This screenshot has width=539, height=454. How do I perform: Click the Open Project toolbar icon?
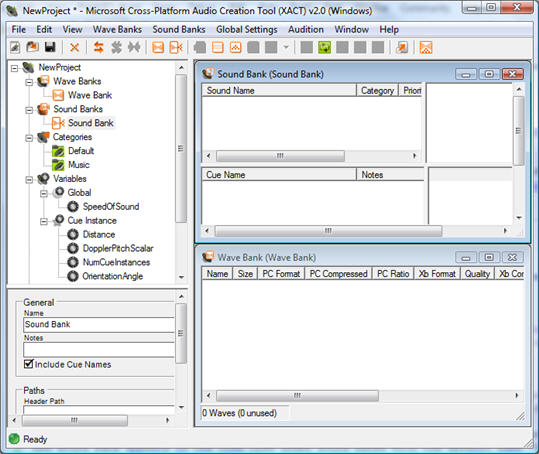coord(33,47)
